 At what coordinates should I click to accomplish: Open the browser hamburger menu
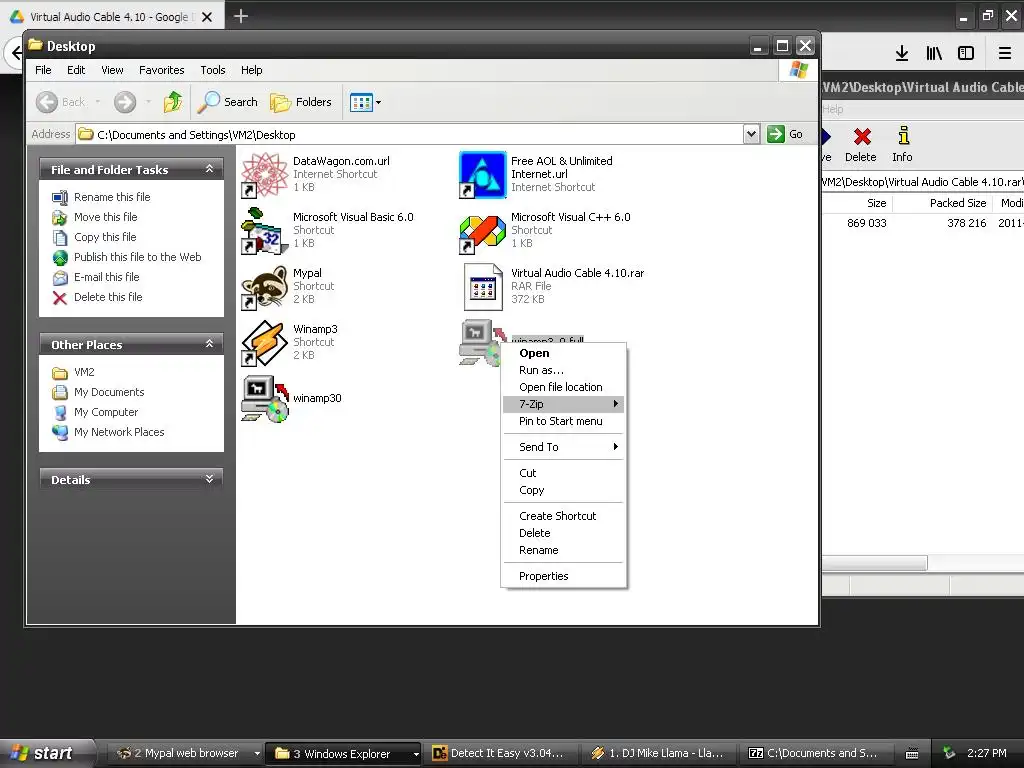pos(1005,53)
